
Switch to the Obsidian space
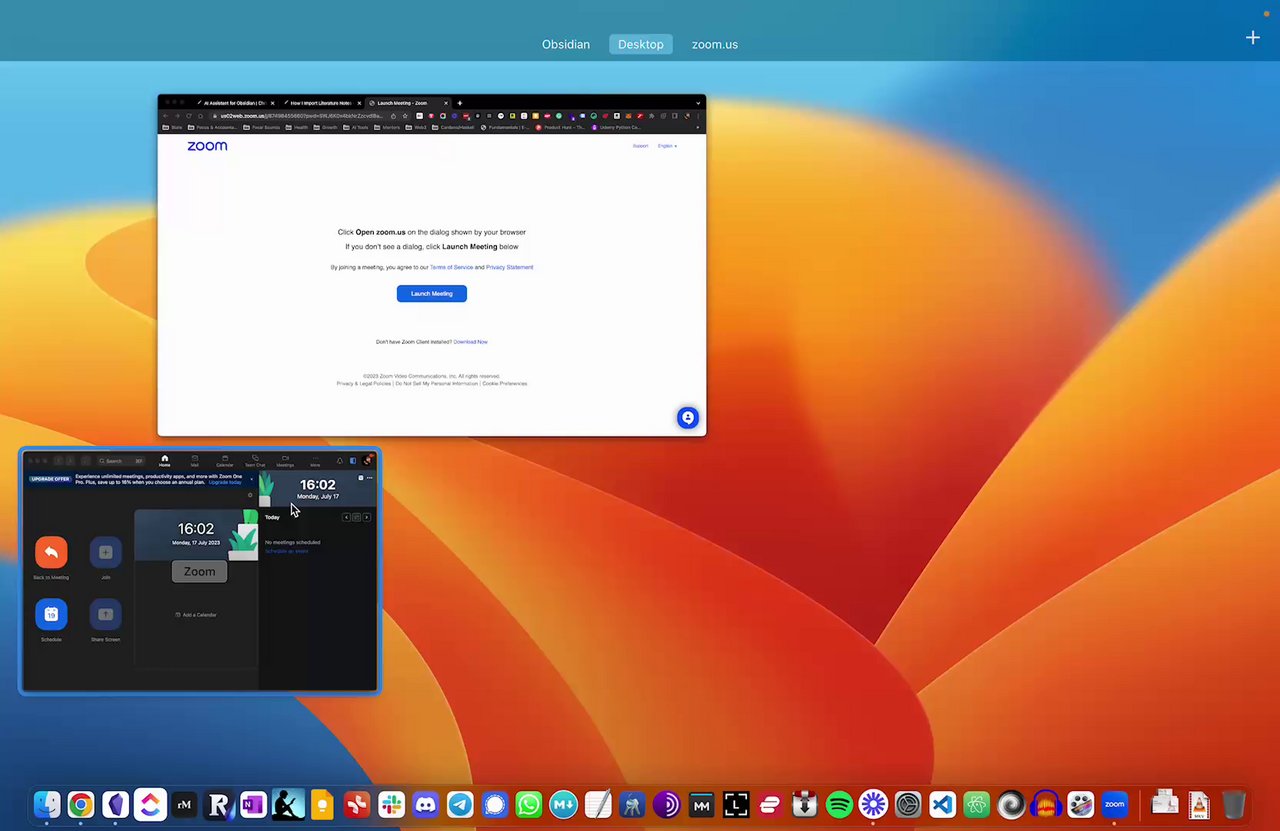tap(566, 44)
